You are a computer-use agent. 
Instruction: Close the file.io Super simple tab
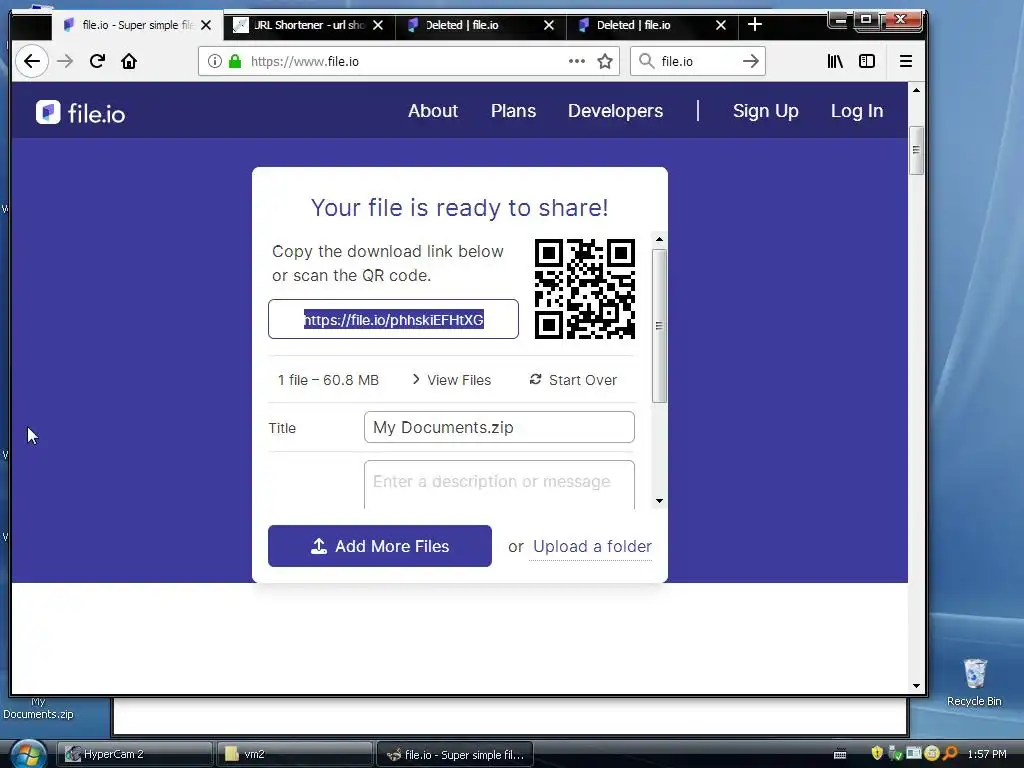206,25
